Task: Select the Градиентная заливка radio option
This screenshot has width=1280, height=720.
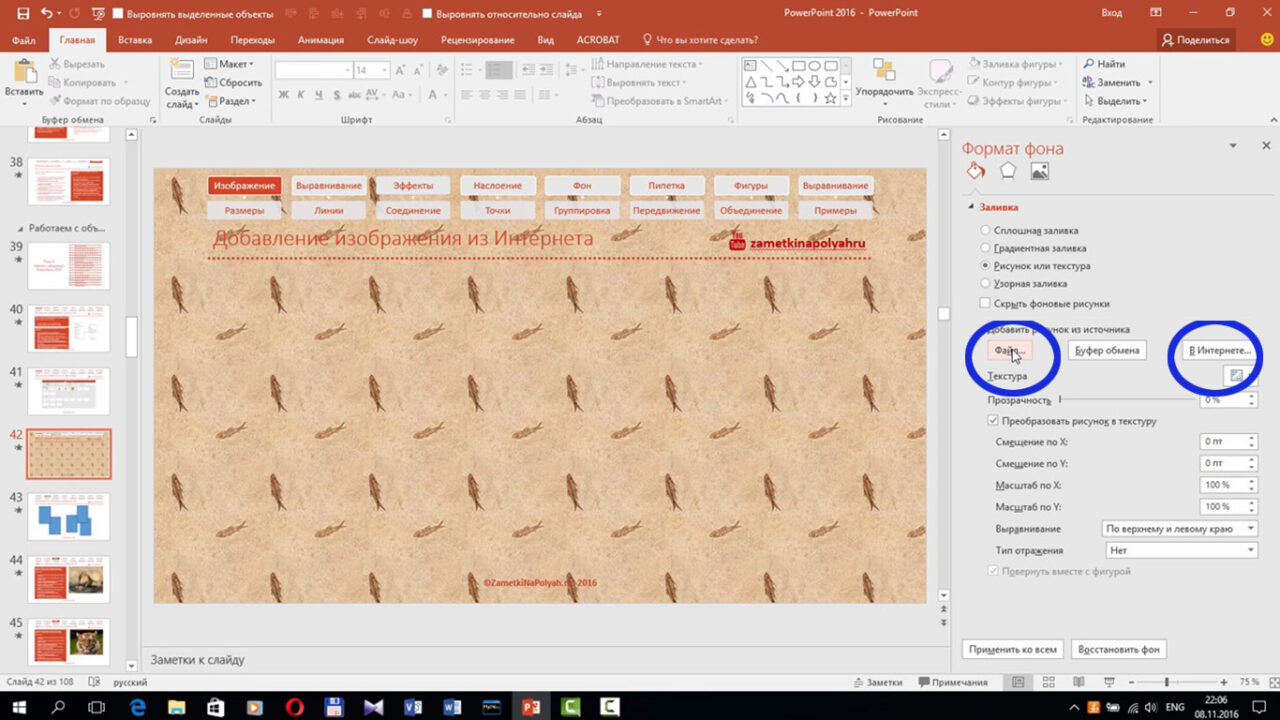Action: (x=985, y=248)
